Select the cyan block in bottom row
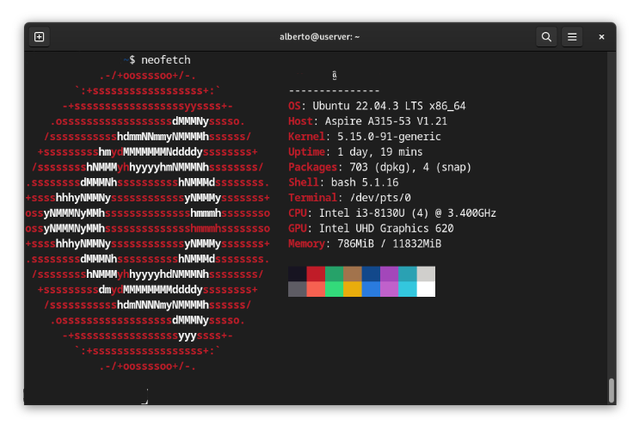Viewport: 640px width, 431px height. (x=407, y=289)
